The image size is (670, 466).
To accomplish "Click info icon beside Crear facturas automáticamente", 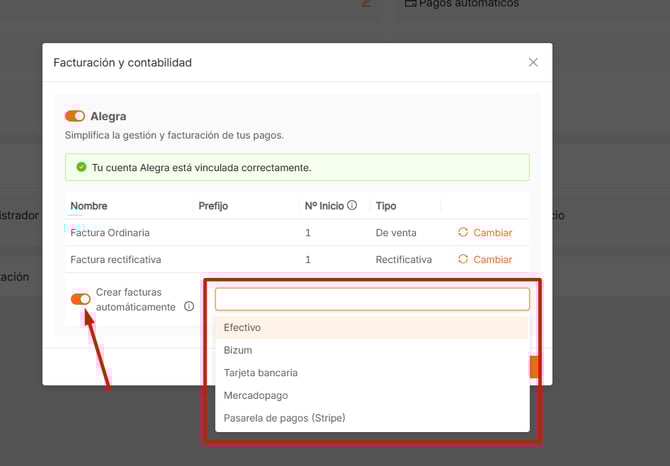I will point(190,307).
